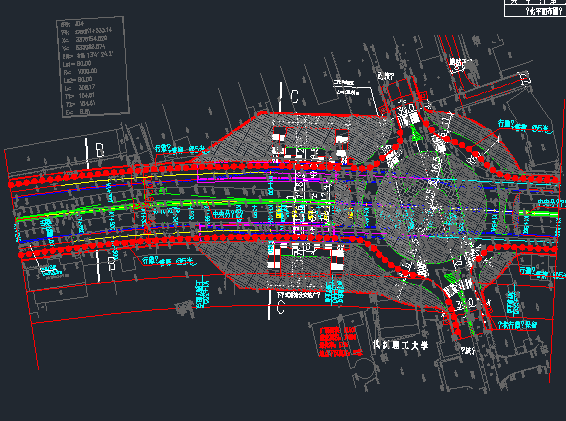The image size is (566, 421).
Task: Select the red text block beside 武汉理工大学
Action: coord(340,342)
